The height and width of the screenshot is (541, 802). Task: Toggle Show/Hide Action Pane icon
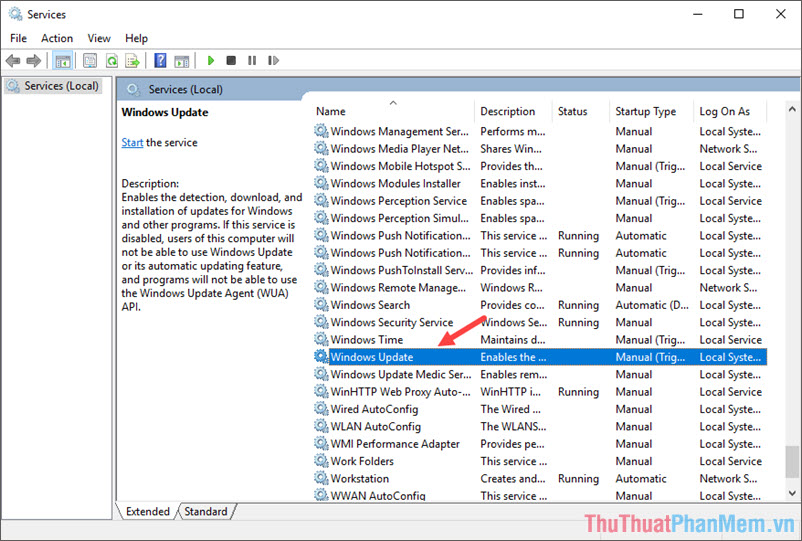[182, 61]
